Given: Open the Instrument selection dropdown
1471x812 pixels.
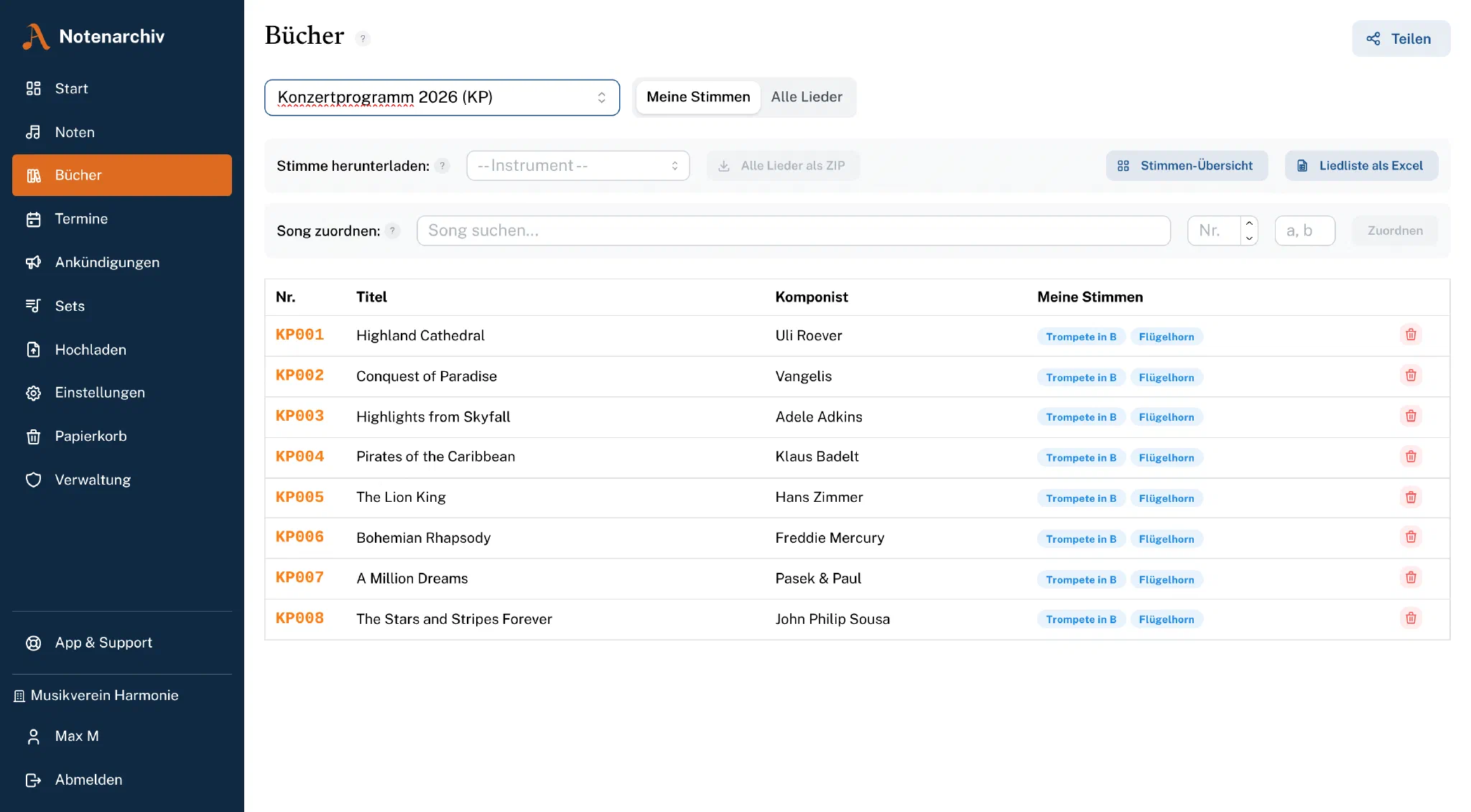Looking at the screenshot, I should pyautogui.click(x=578, y=166).
